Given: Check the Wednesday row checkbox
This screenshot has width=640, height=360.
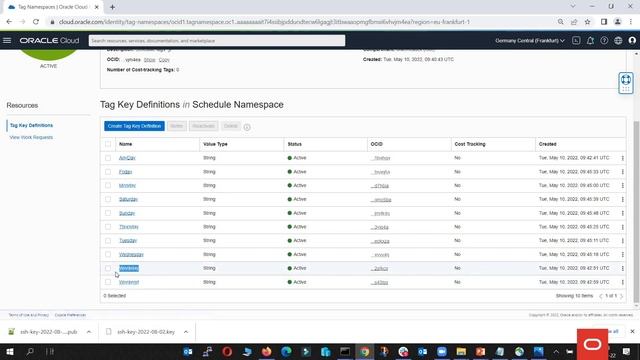Looking at the screenshot, I should (108, 254).
